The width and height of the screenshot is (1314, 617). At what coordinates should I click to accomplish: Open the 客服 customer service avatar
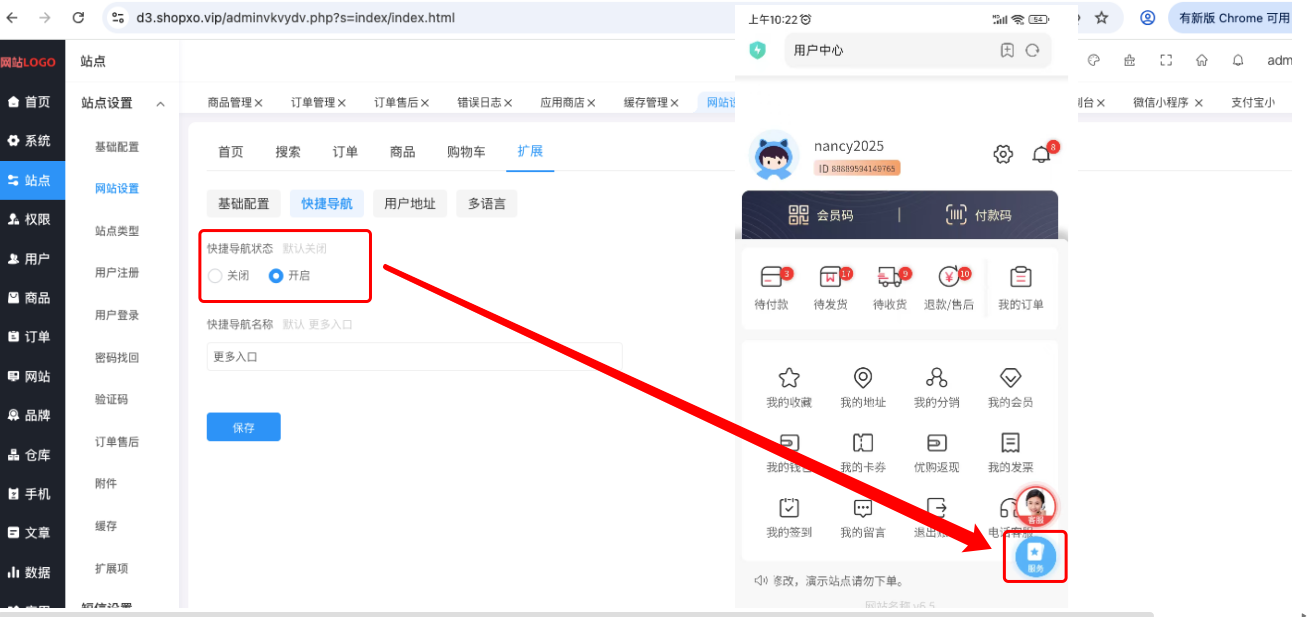(x=1036, y=506)
